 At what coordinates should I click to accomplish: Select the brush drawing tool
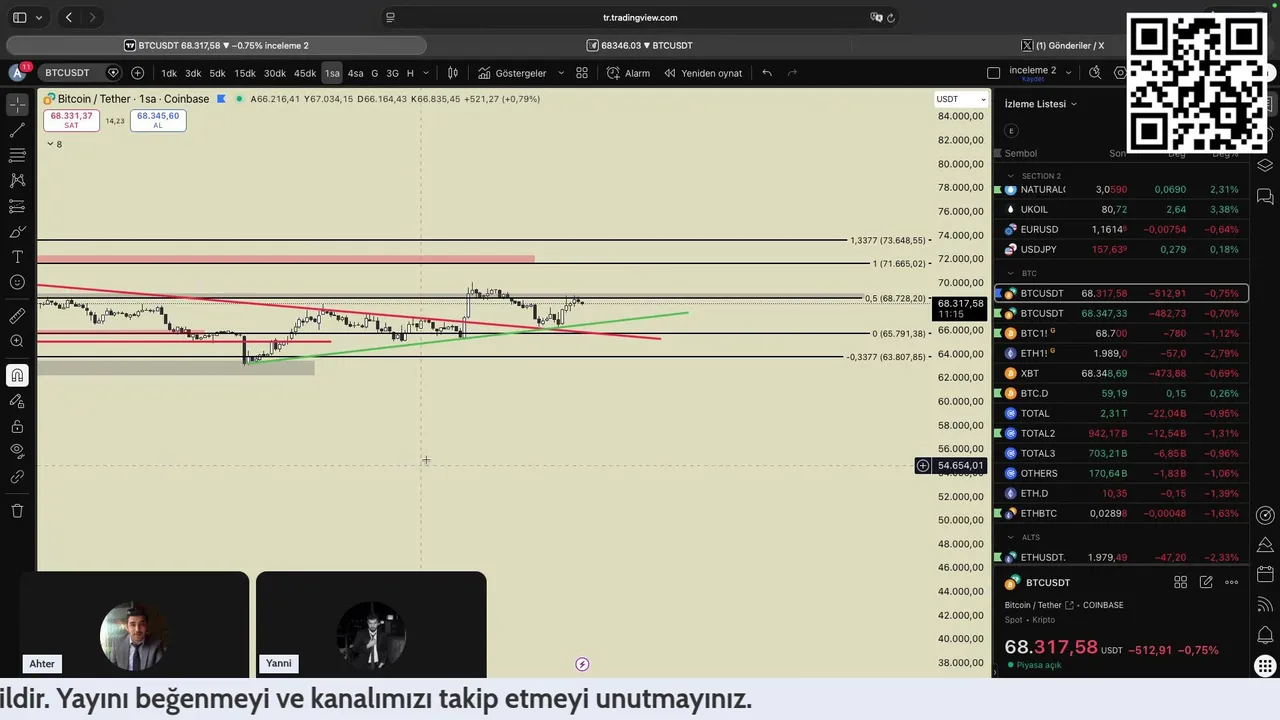[17, 232]
